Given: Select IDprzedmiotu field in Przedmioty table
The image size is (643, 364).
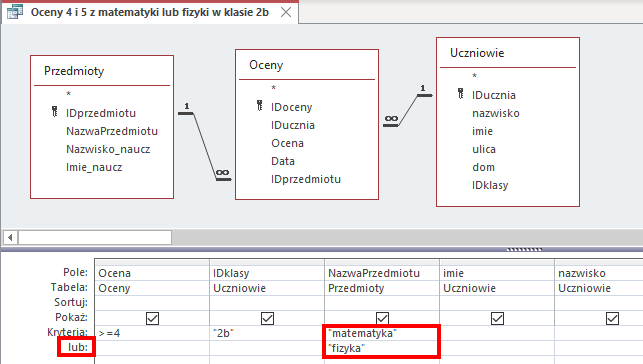Looking at the screenshot, I should pos(101,113).
